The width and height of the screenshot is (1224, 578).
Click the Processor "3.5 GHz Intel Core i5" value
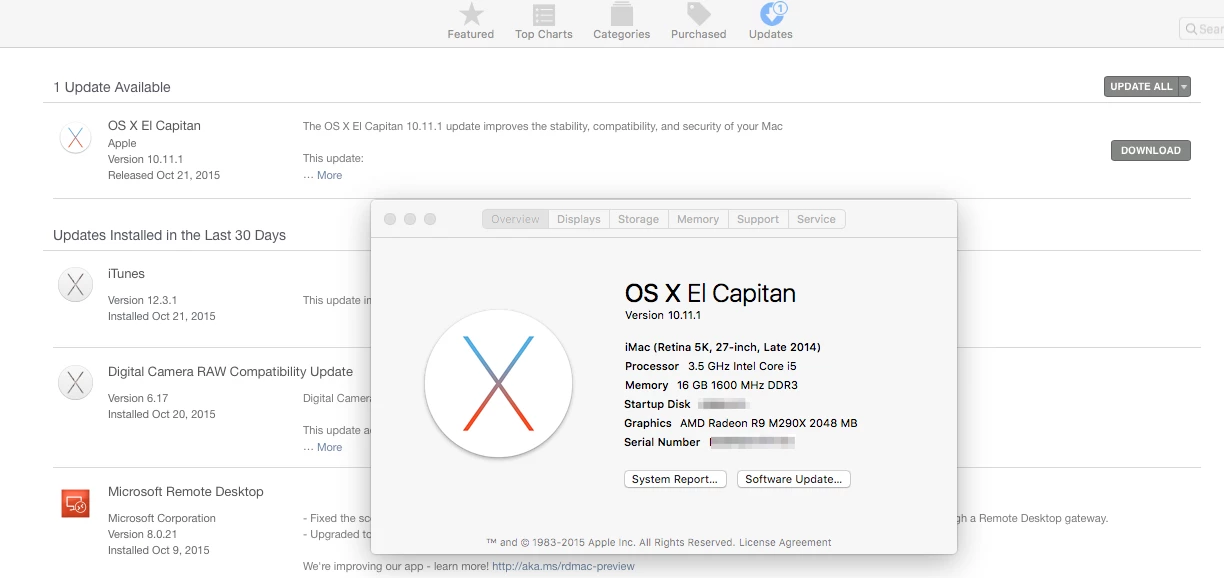[742, 366]
